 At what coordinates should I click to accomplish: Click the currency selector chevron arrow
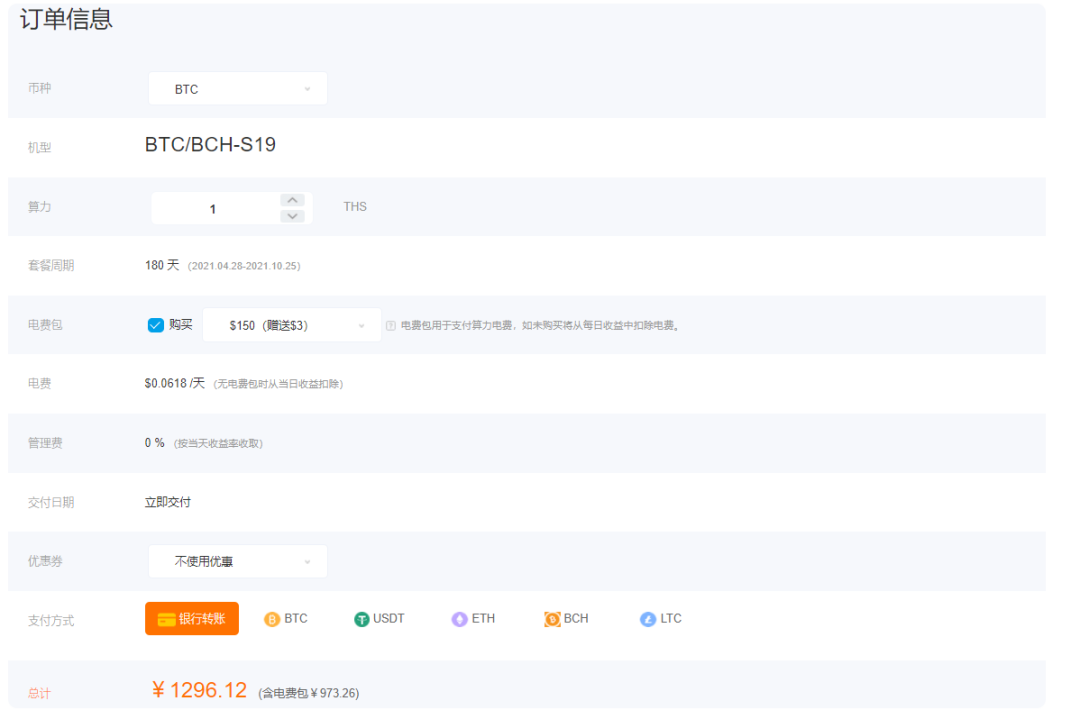pyautogui.click(x=307, y=88)
